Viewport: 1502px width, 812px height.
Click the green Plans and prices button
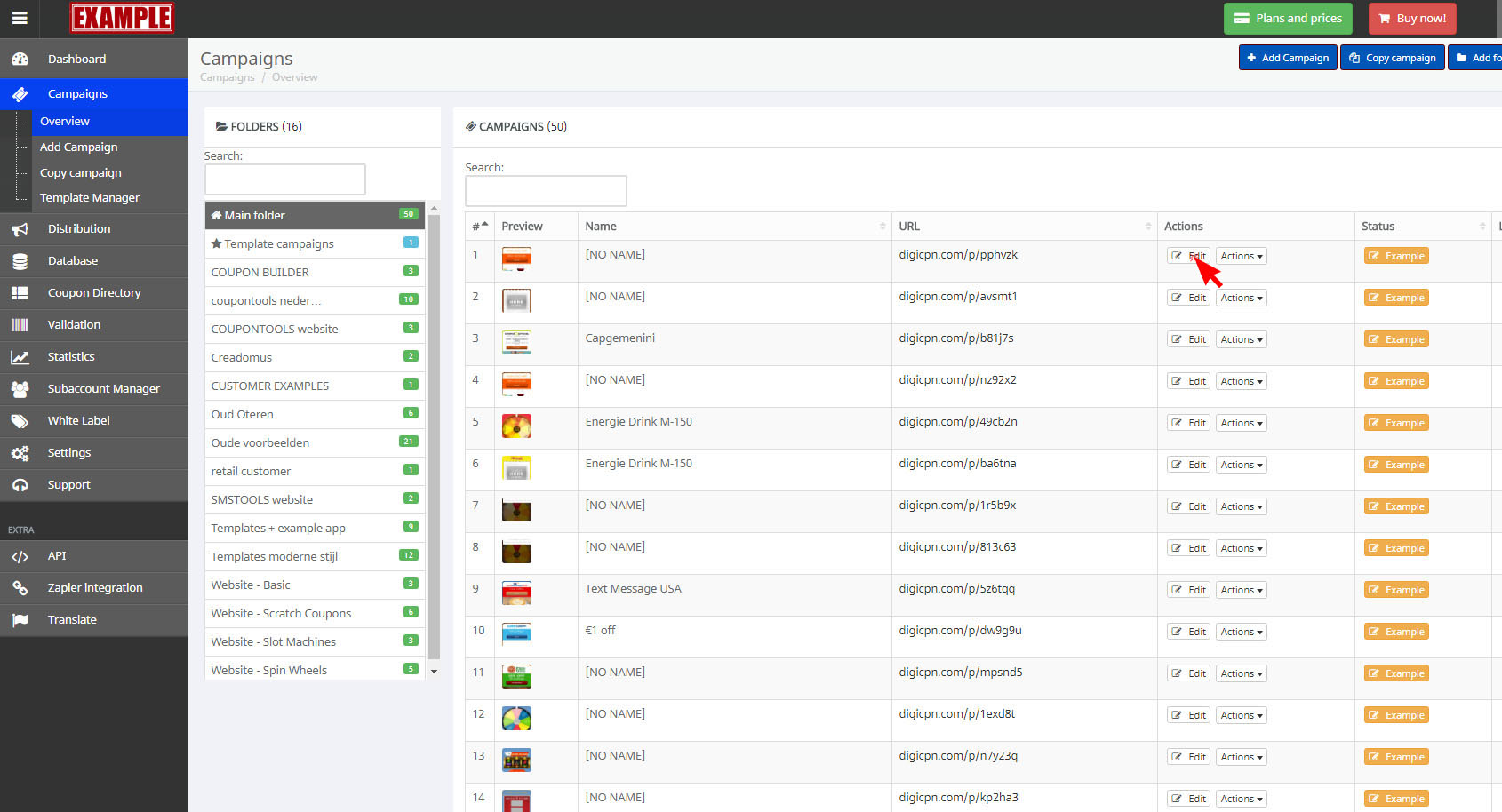click(x=1287, y=18)
